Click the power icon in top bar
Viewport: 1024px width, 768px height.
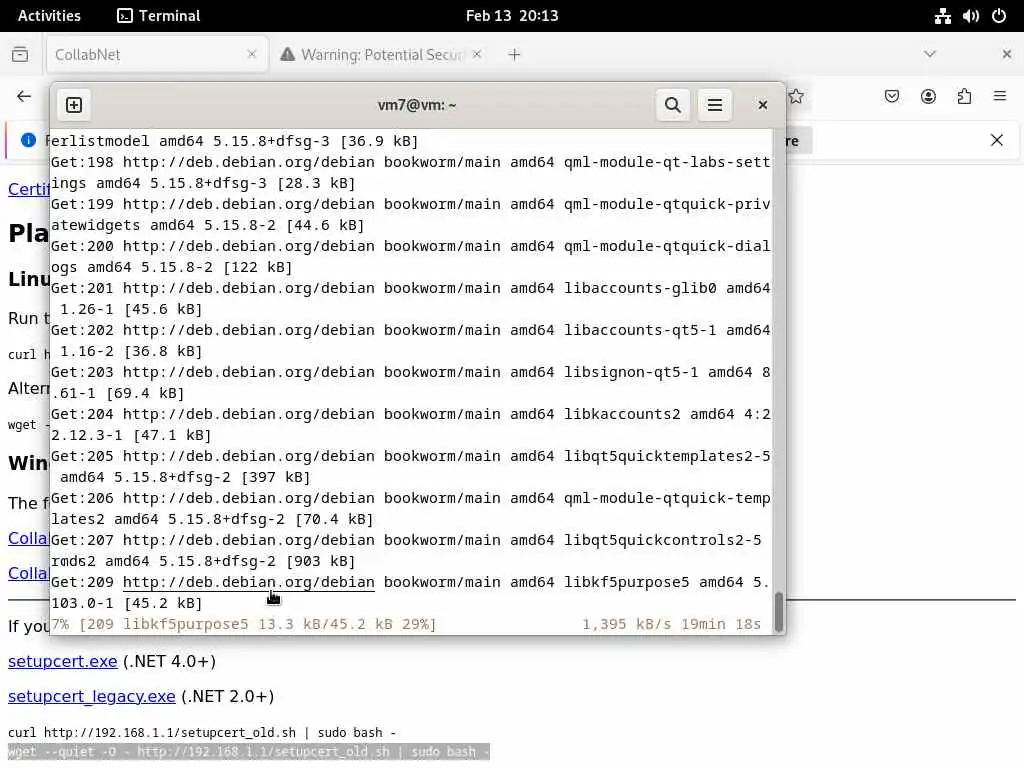(999, 16)
